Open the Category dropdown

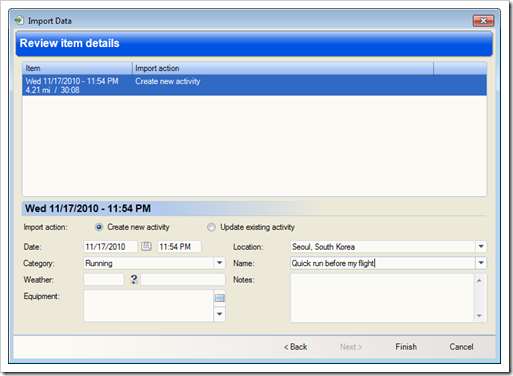(219, 263)
